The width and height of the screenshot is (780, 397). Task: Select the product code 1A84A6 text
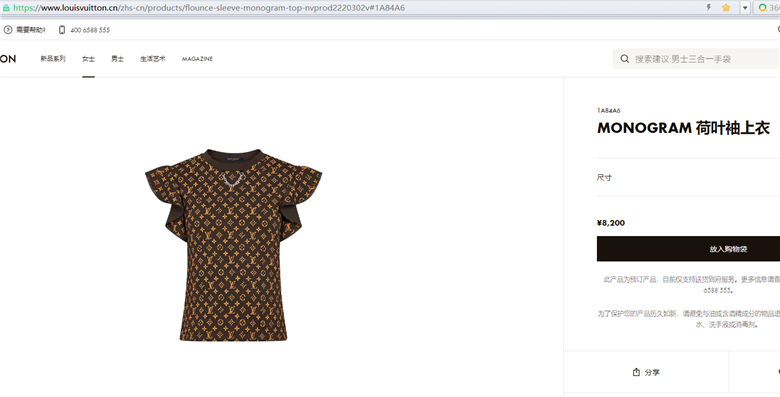[x=608, y=110]
